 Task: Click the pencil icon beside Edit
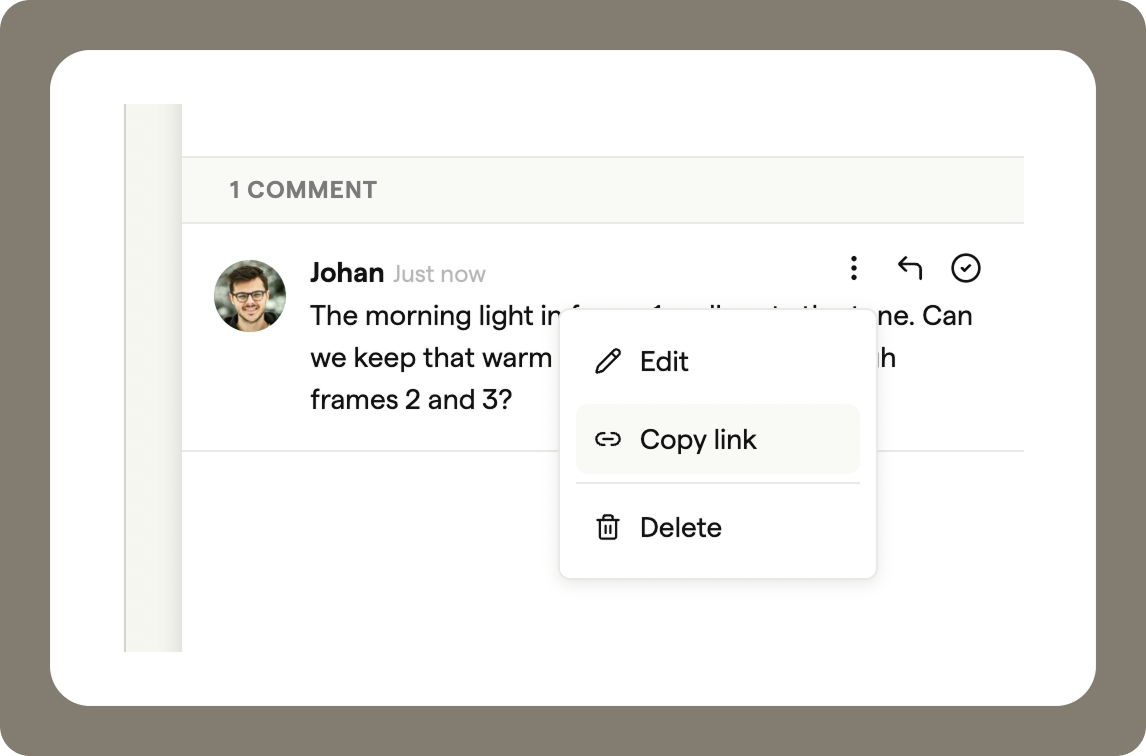pyautogui.click(x=607, y=361)
